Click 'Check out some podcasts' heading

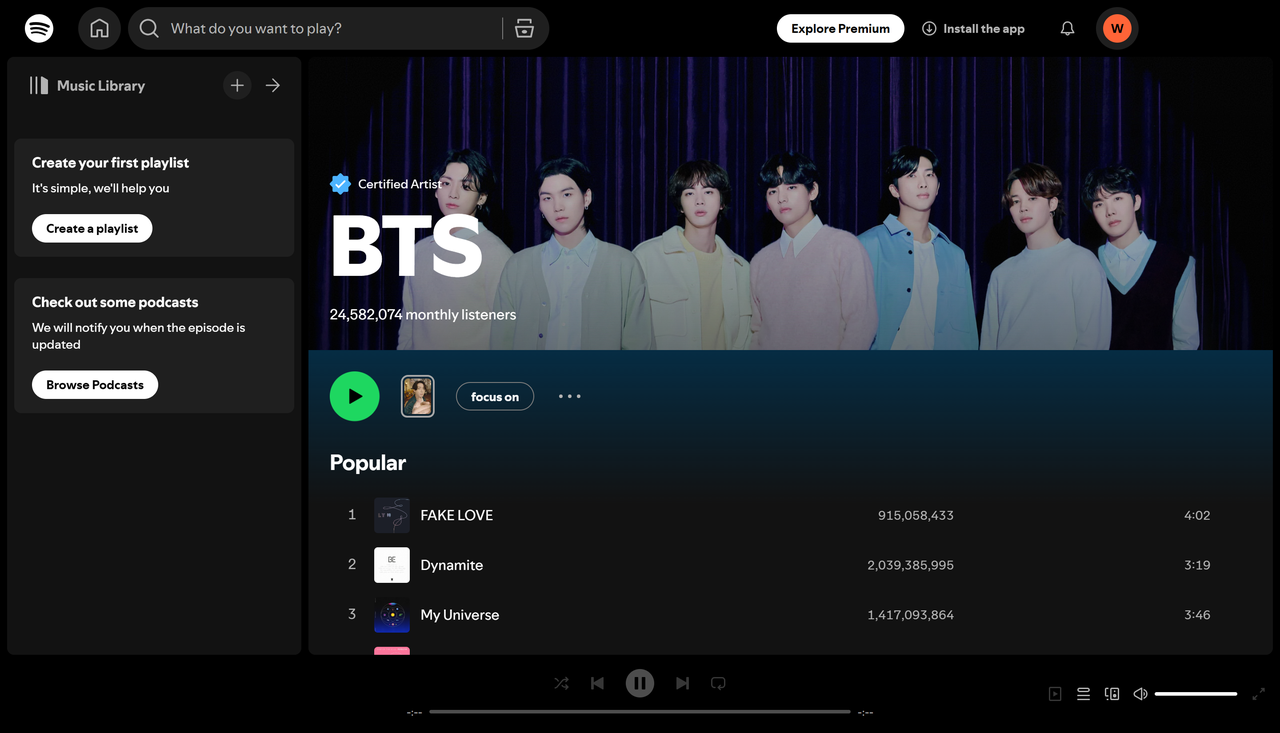pos(115,302)
